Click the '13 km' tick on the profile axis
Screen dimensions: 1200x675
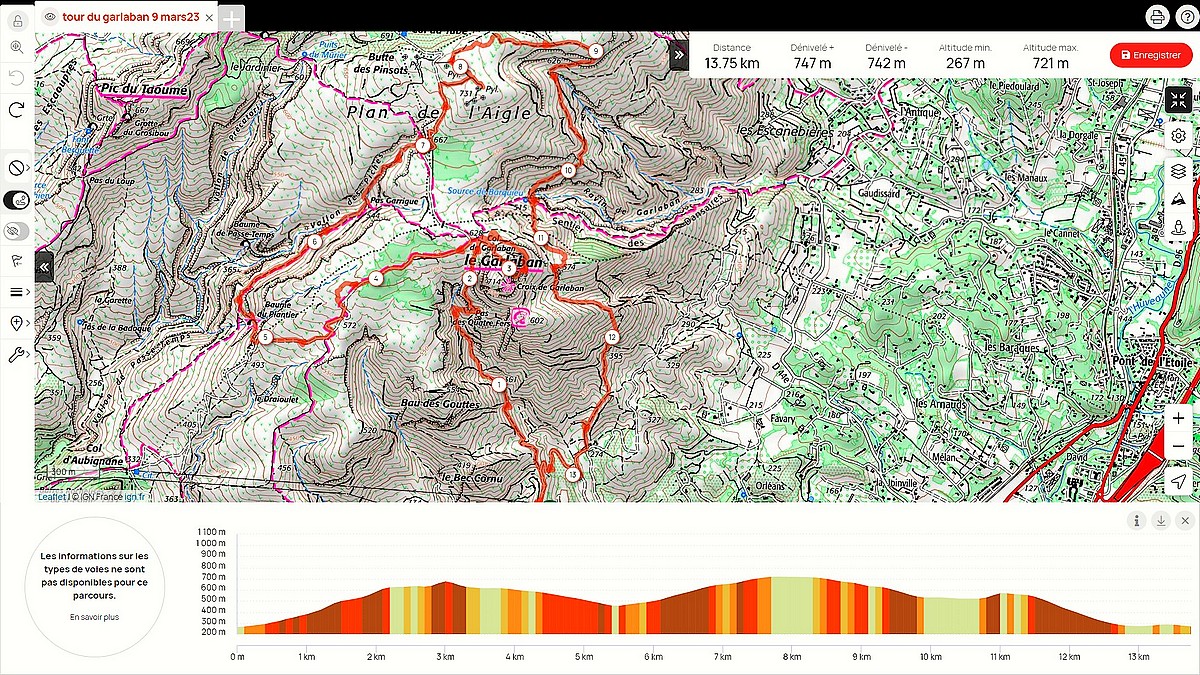point(1140,657)
